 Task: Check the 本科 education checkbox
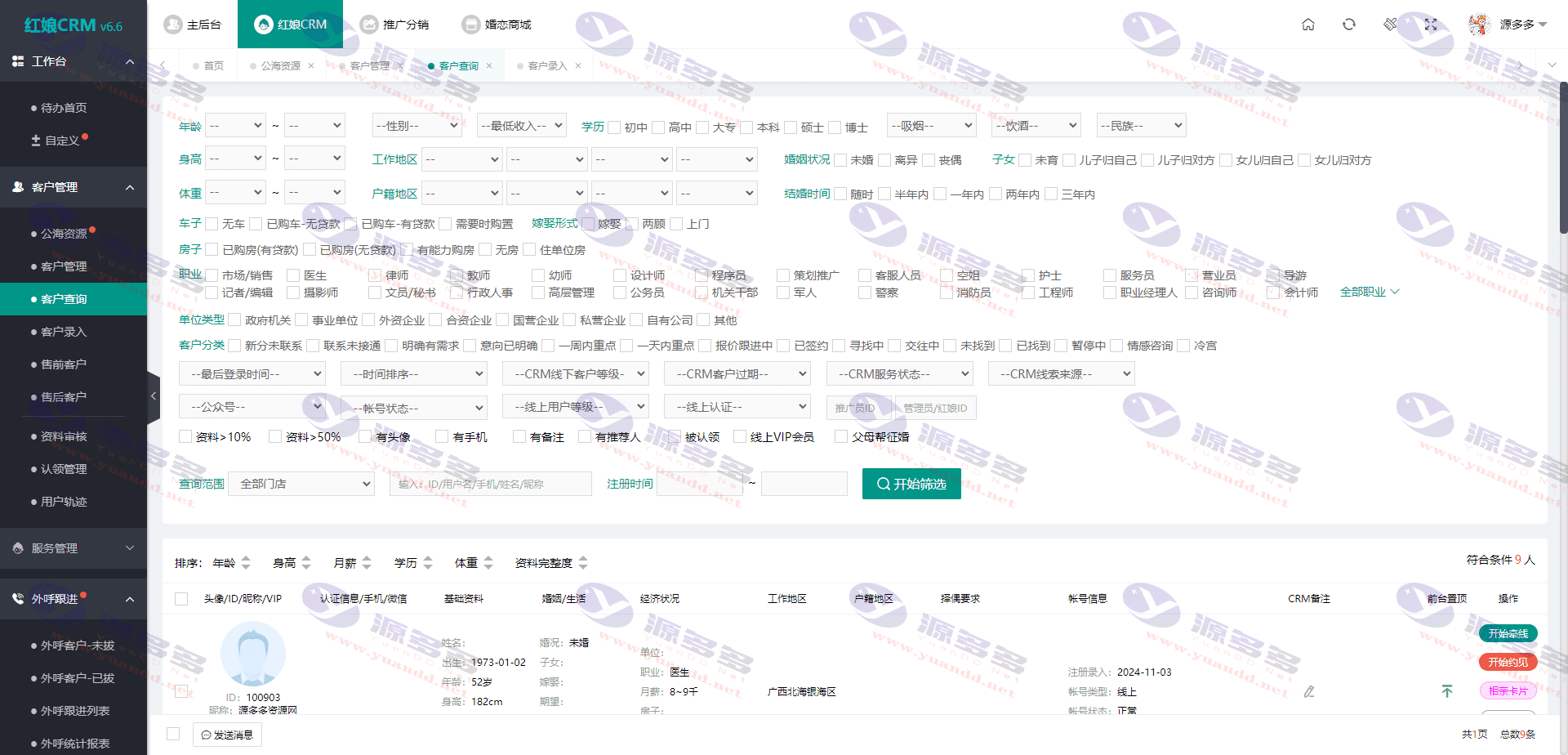pyautogui.click(x=746, y=127)
